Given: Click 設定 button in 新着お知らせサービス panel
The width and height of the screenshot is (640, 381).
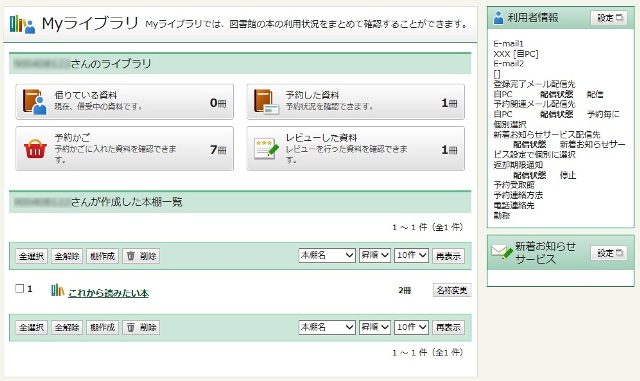Looking at the screenshot, I should coord(609,253).
